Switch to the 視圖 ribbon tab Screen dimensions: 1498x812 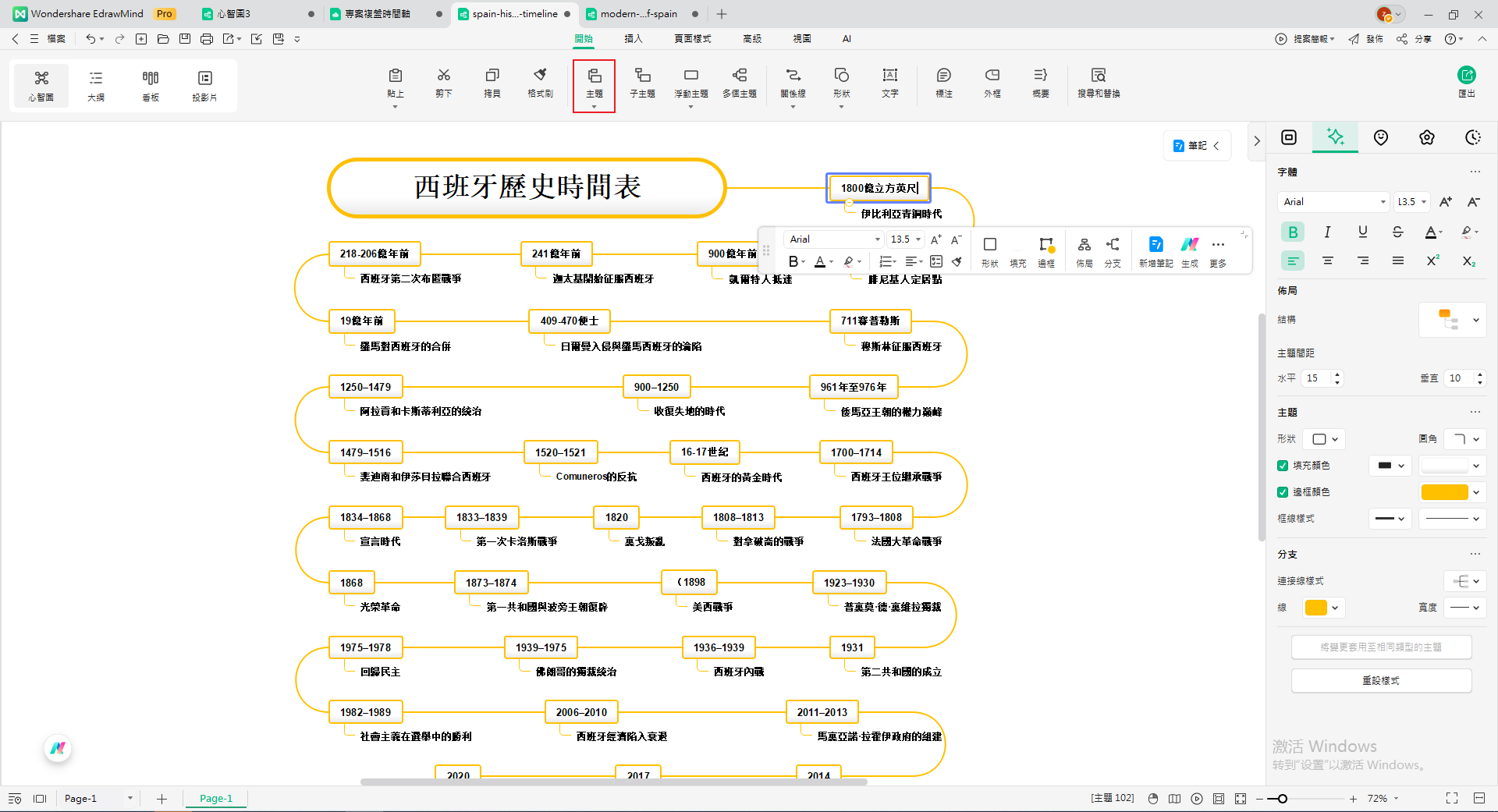tap(802, 38)
